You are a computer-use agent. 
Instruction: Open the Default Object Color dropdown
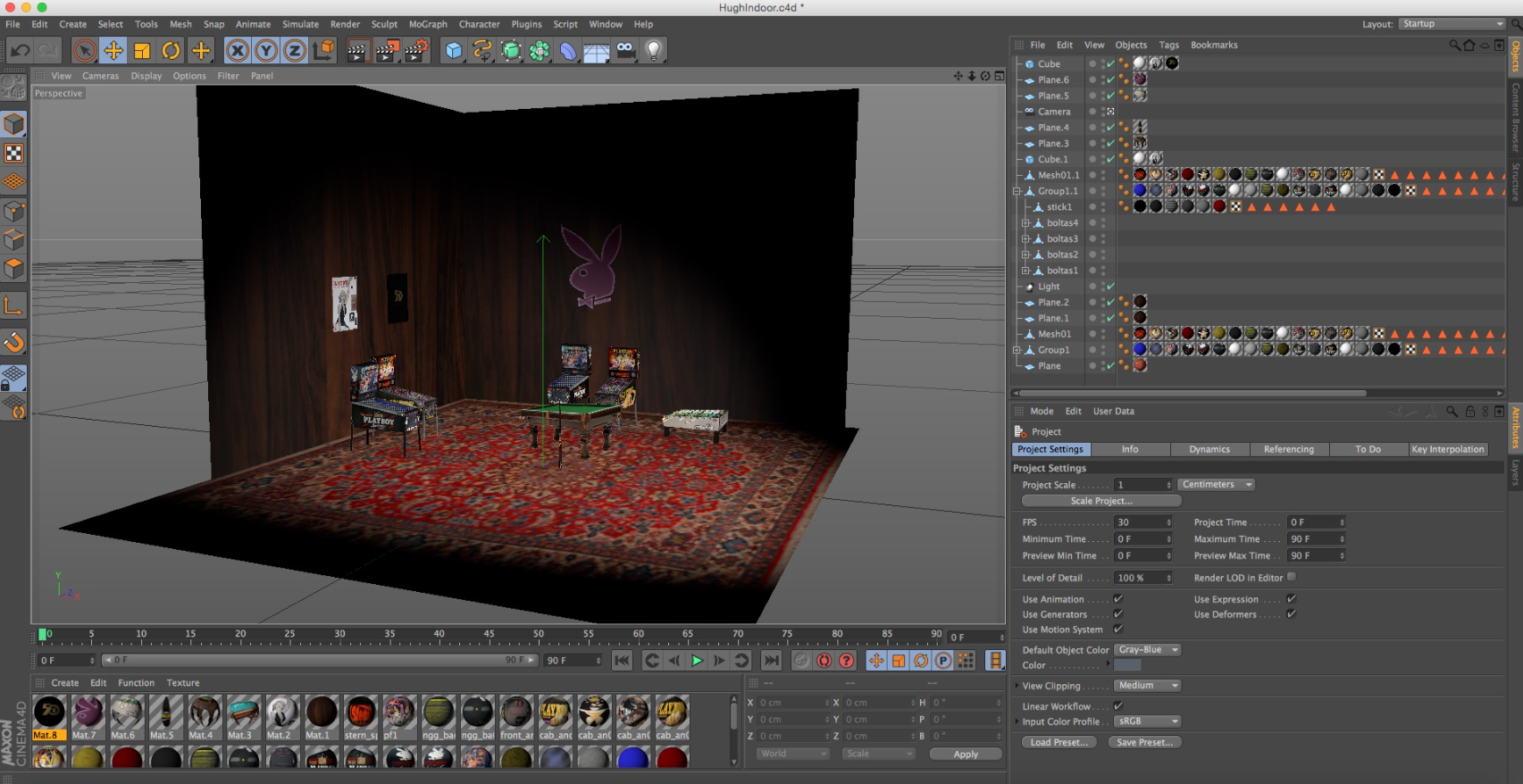[1148, 650]
